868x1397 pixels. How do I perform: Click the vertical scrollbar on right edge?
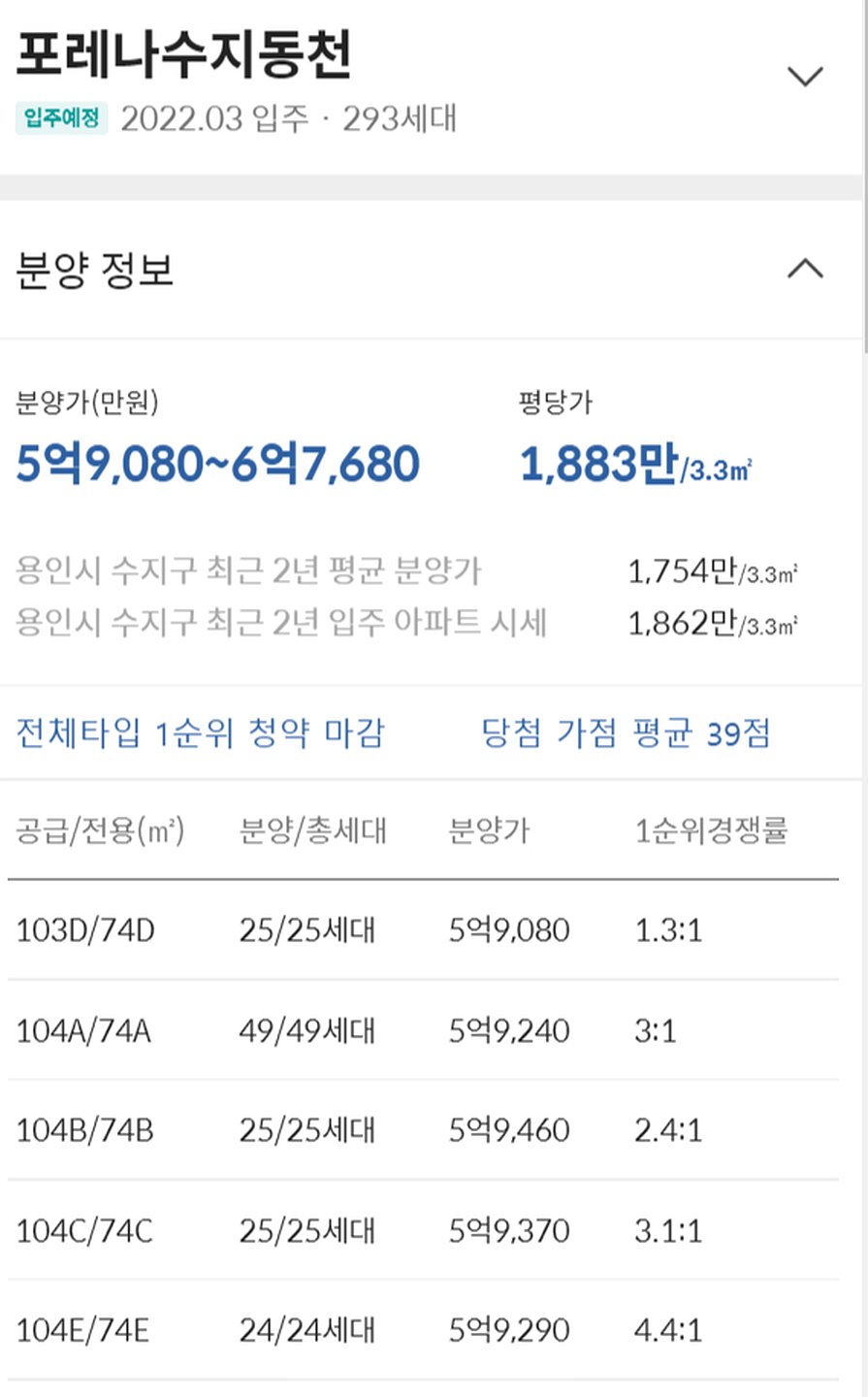864,175
